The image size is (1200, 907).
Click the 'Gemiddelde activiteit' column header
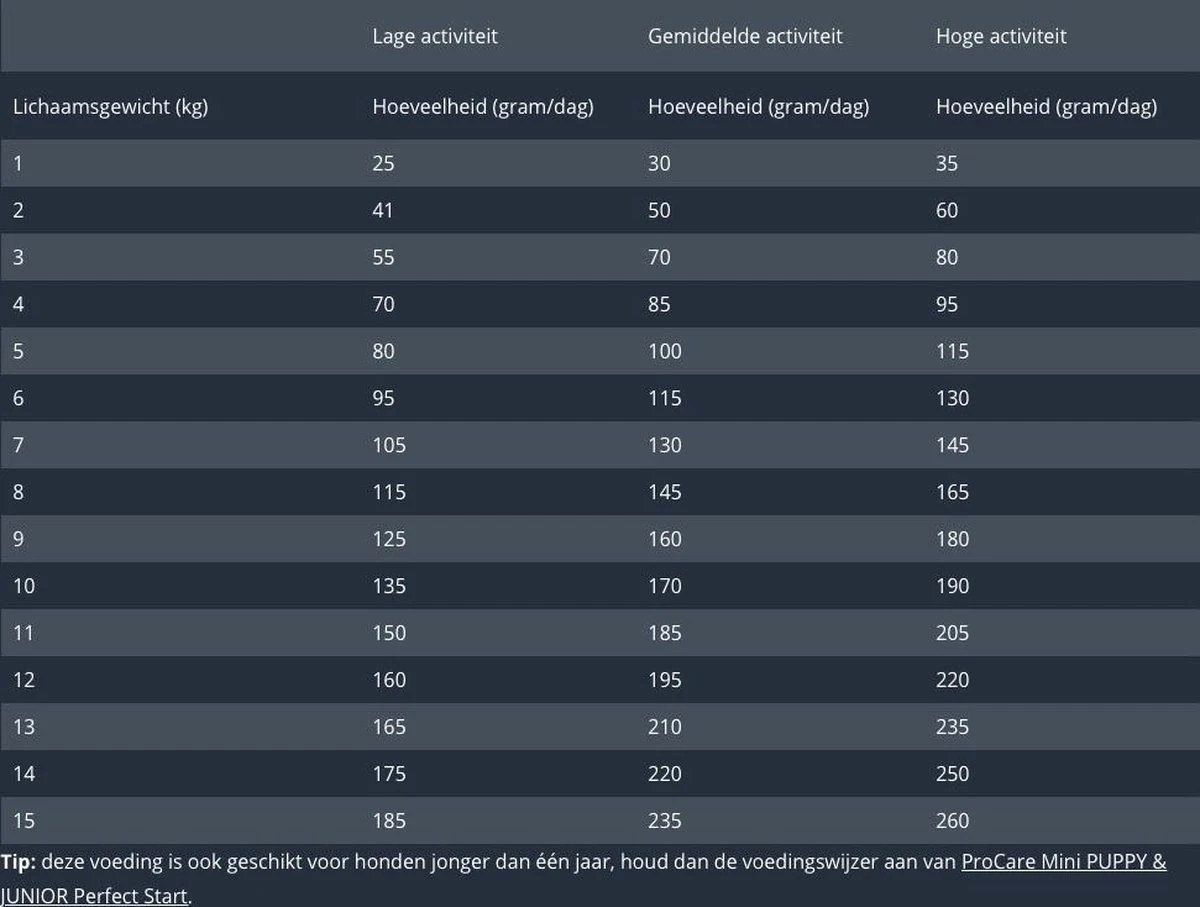point(745,36)
